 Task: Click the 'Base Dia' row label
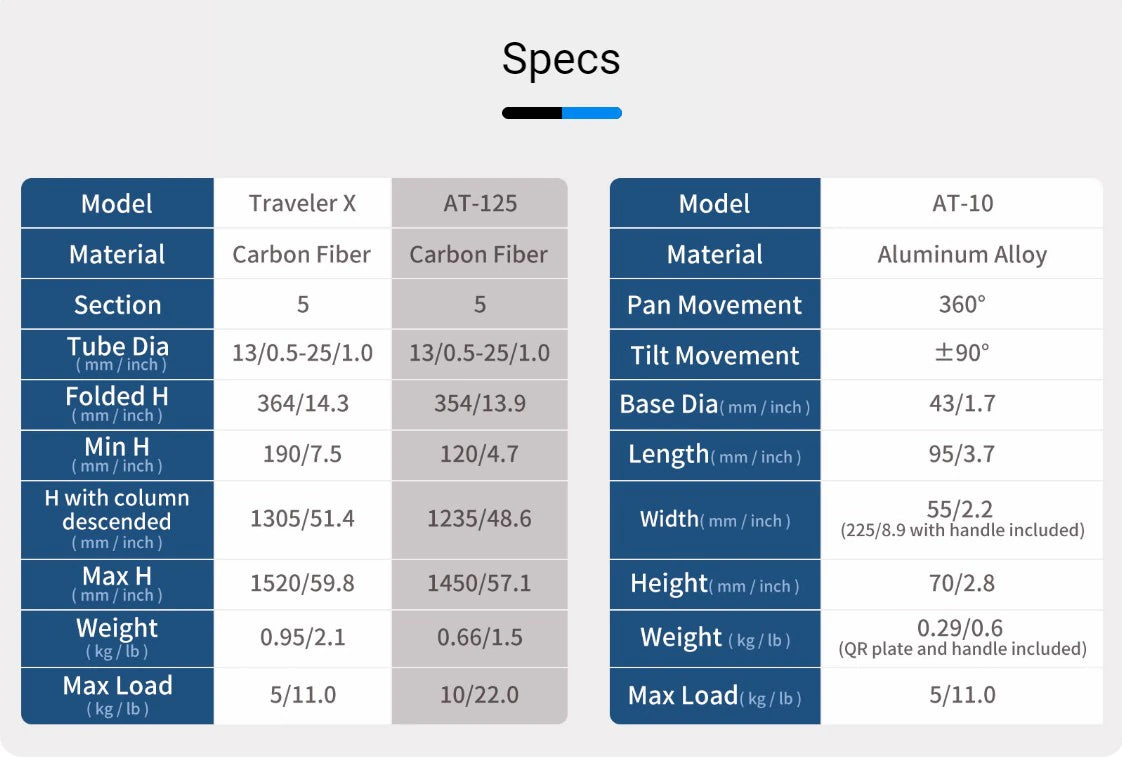715,405
